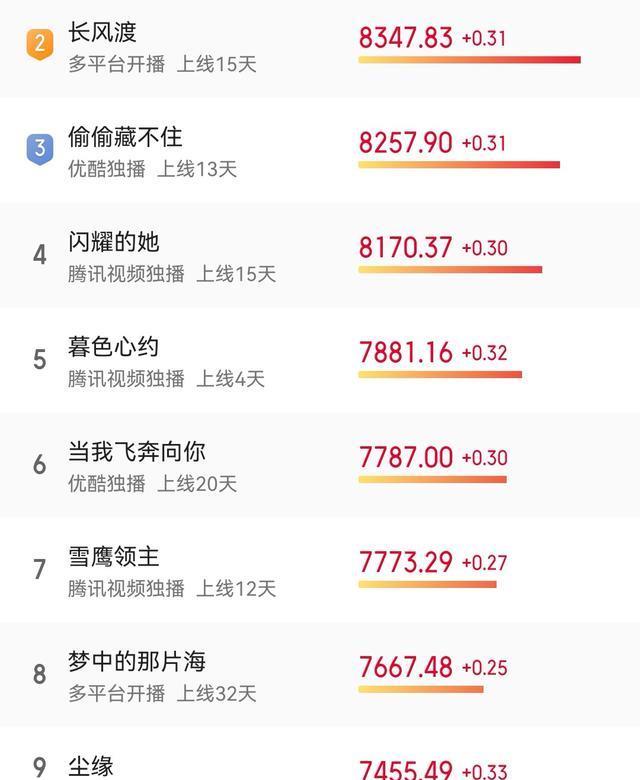
Task: Click the 8347.83 popularity score
Action: [406, 38]
